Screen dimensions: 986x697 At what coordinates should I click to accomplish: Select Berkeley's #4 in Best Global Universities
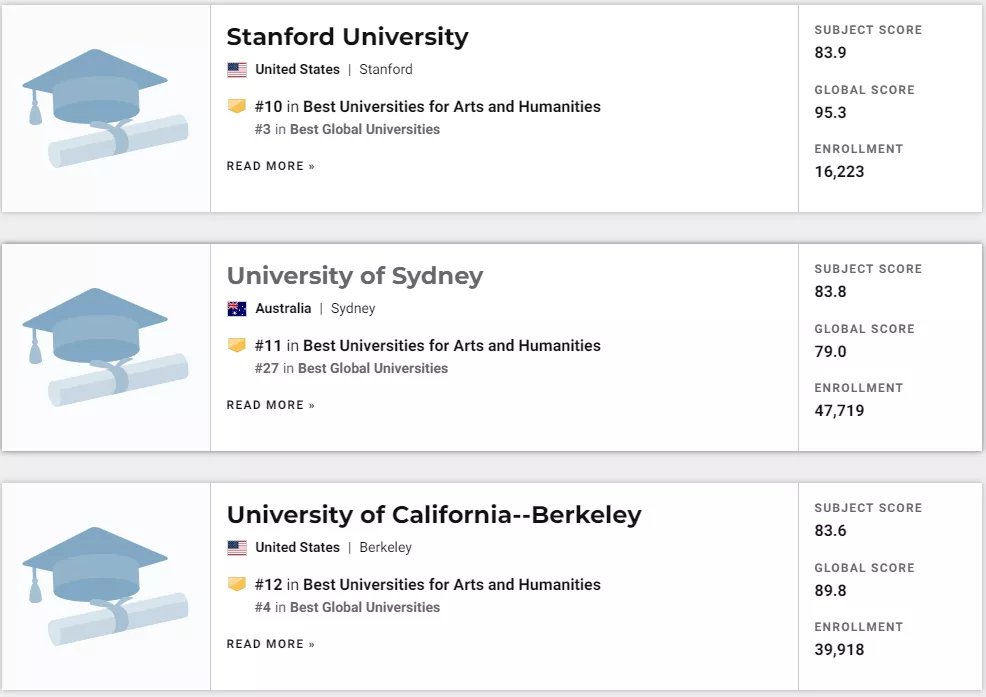click(x=347, y=608)
